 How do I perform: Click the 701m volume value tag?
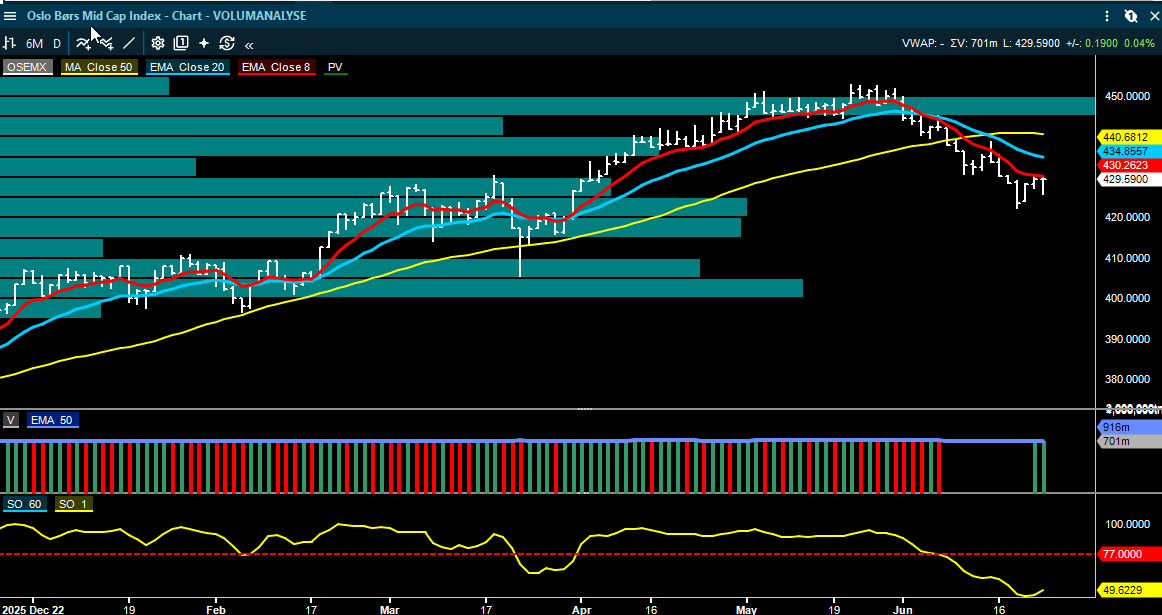pos(1128,442)
